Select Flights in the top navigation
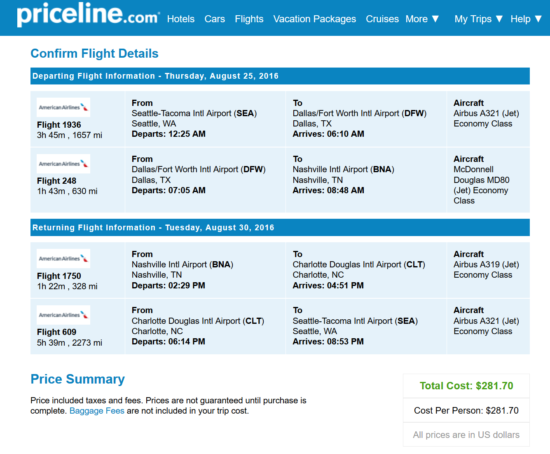This screenshot has height=454, width=550. [249, 19]
